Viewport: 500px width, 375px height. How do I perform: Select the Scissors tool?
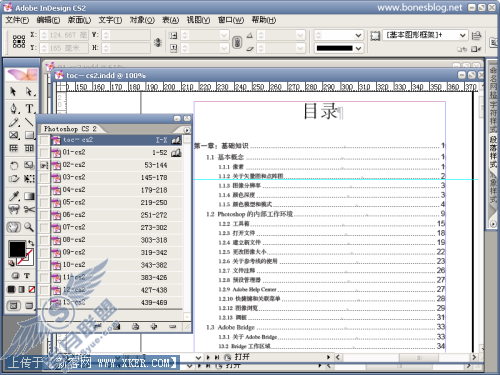[29, 209]
